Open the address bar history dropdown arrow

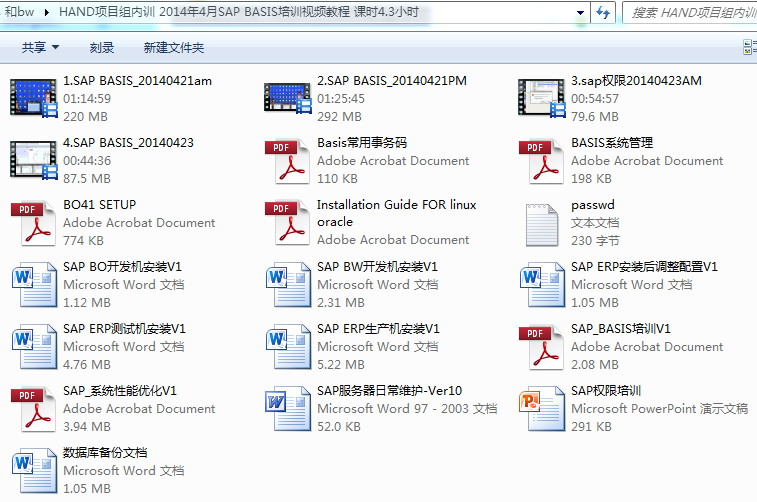[580, 13]
